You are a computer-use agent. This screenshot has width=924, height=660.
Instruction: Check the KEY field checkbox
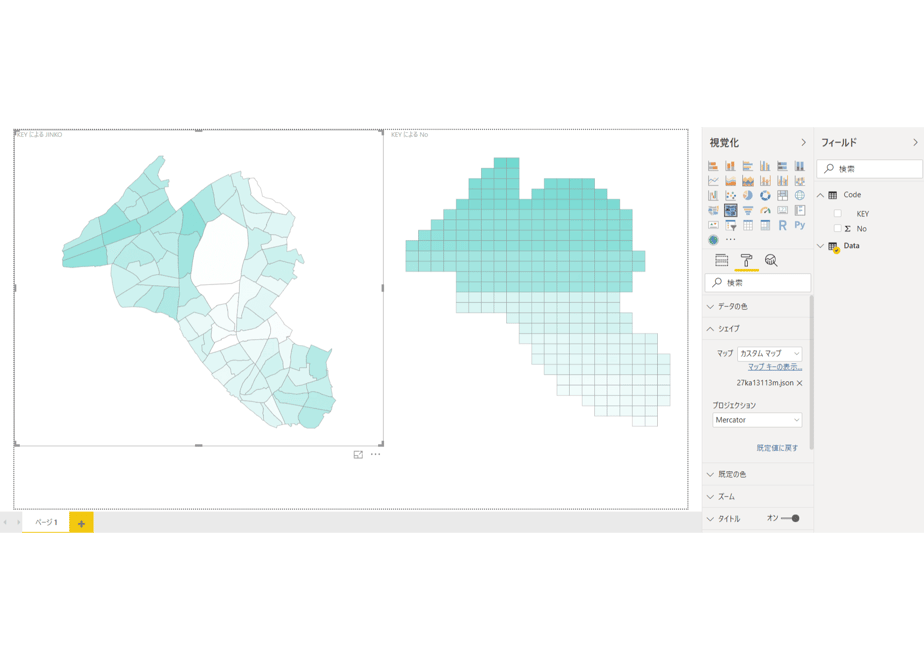tap(837, 213)
